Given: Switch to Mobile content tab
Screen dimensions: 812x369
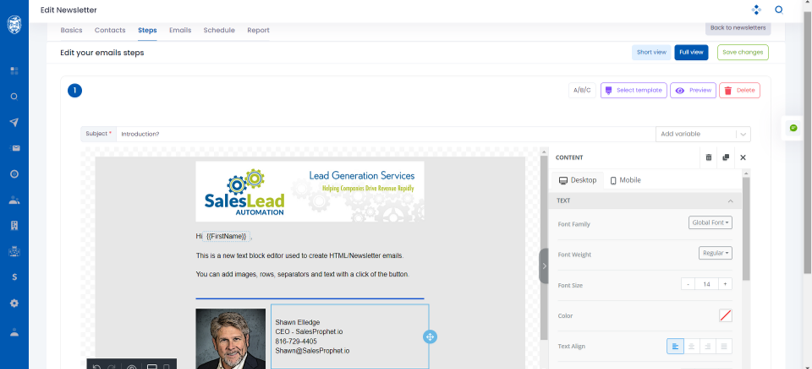Looking at the screenshot, I should [625, 180].
